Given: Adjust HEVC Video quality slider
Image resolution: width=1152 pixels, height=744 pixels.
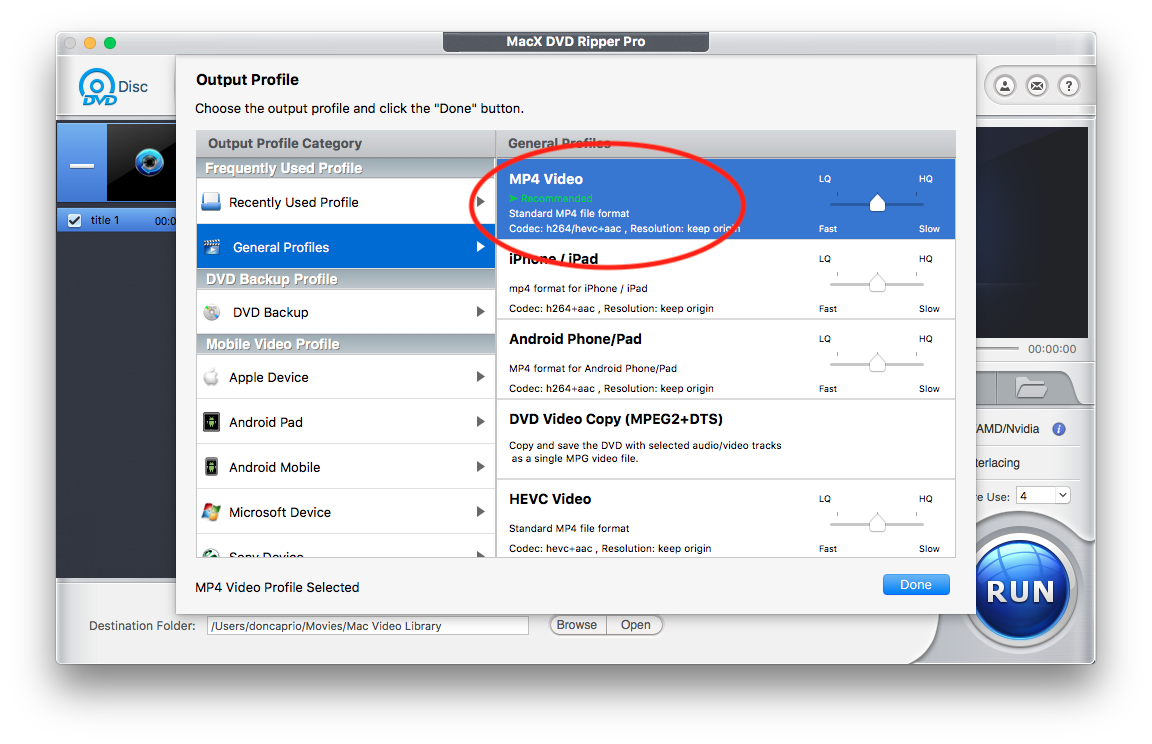Looking at the screenshot, I should point(876,523).
